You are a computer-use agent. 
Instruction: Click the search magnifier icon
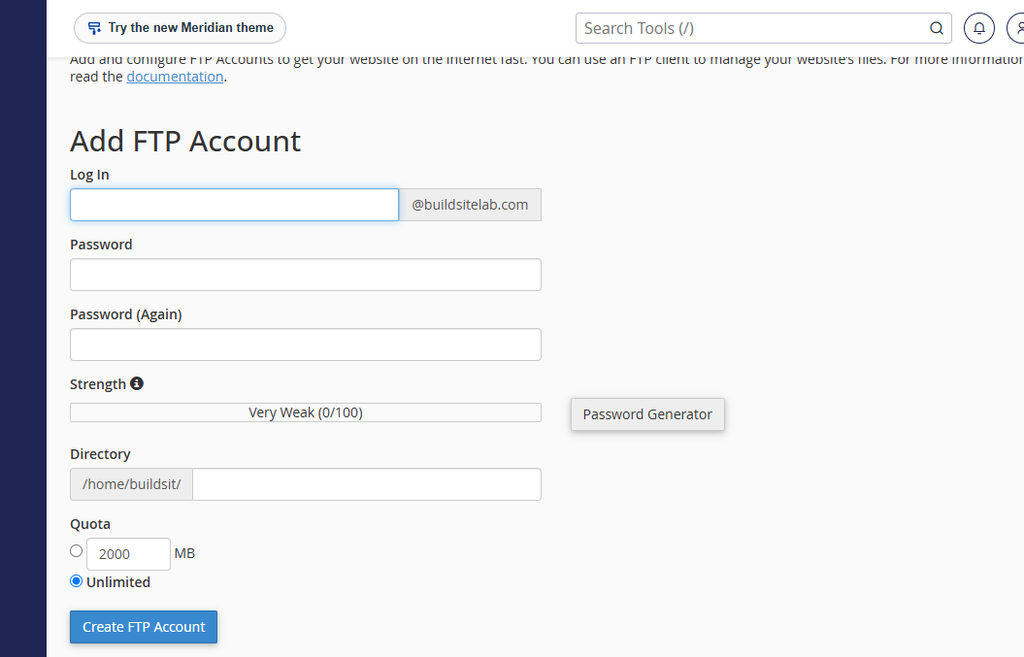point(936,28)
